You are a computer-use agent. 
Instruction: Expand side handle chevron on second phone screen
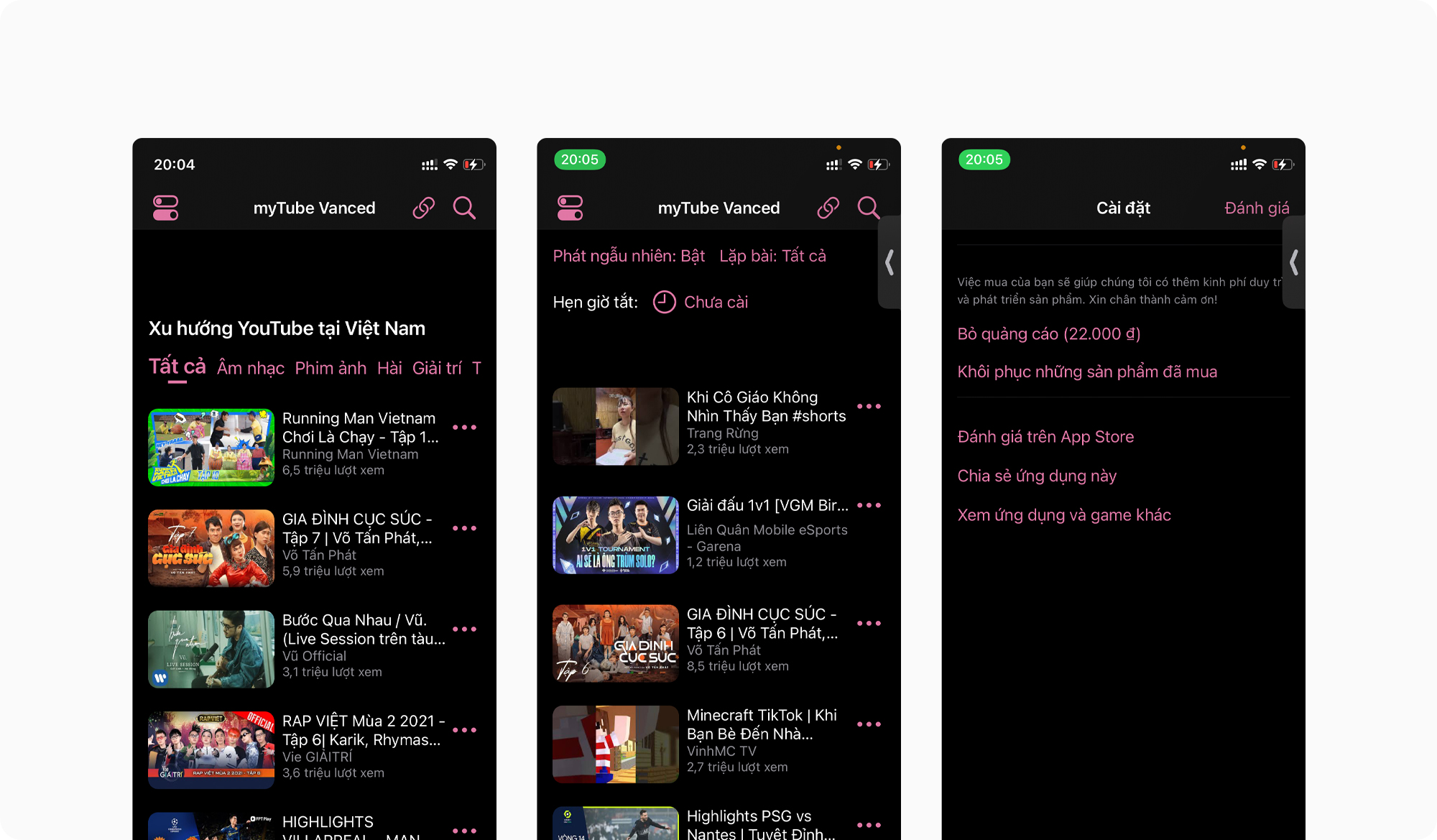tap(890, 262)
